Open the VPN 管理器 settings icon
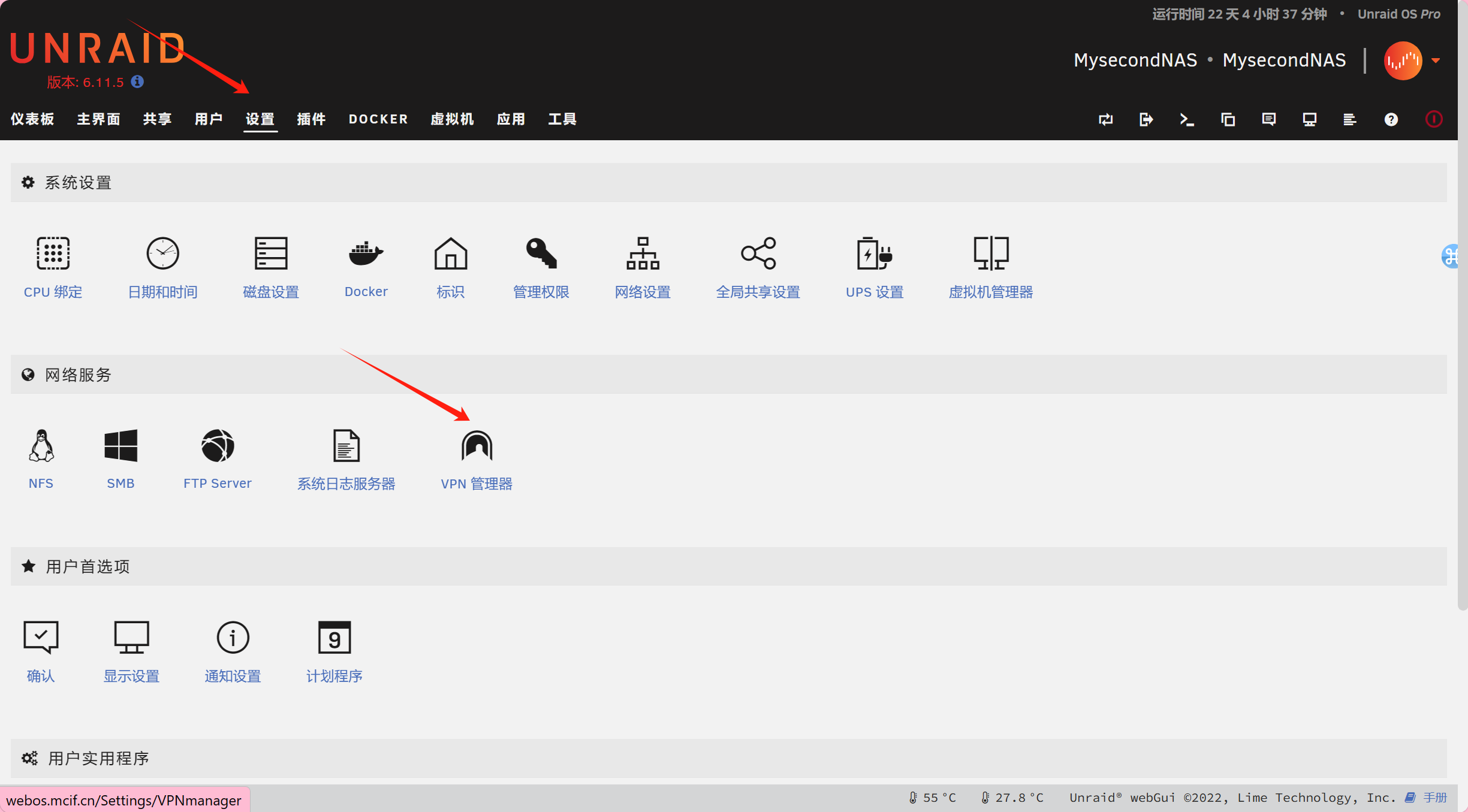Image resolution: width=1468 pixels, height=812 pixels. pos(477,446)
